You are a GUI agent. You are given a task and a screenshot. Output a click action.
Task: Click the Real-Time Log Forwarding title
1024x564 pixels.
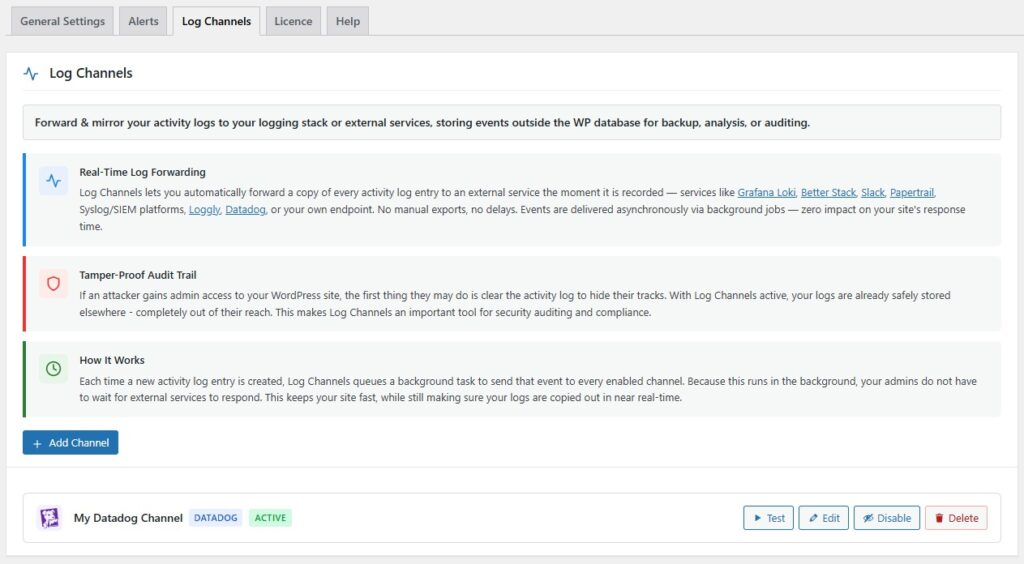[x=142, y=172]
